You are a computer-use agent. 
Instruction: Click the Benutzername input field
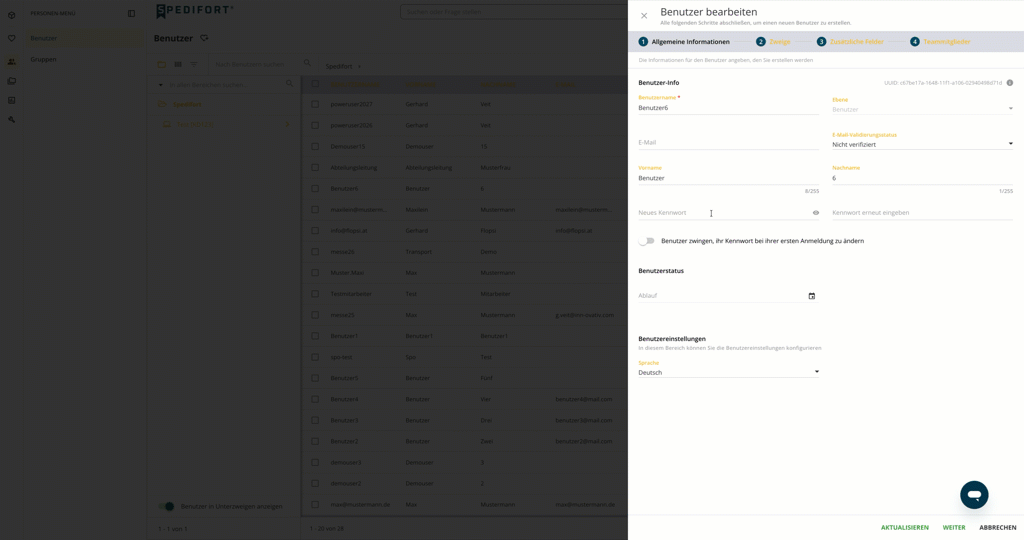[x=728, y=108]
